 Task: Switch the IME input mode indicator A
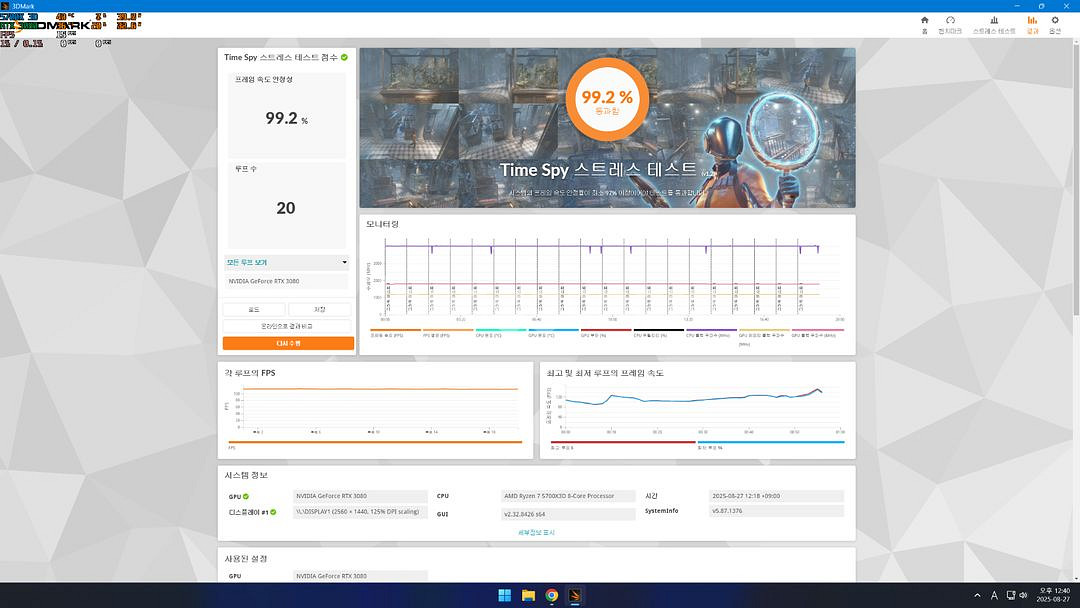point(994,596)
